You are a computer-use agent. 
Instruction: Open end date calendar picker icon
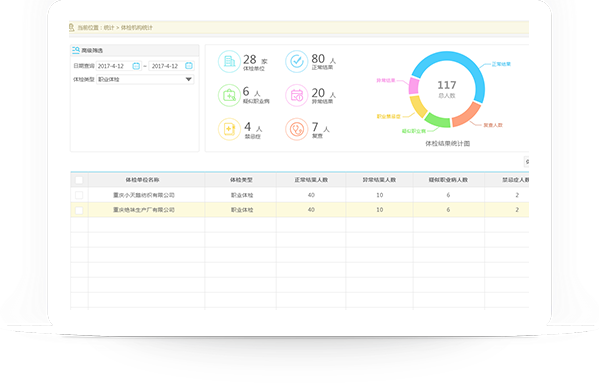(x=189, y=66)
